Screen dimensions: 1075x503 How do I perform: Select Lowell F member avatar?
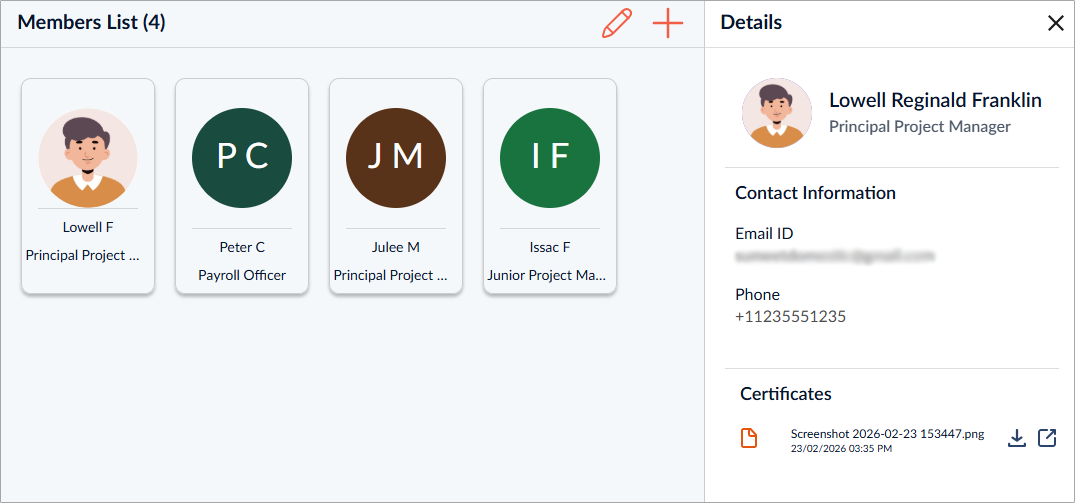tap(88, 158)
